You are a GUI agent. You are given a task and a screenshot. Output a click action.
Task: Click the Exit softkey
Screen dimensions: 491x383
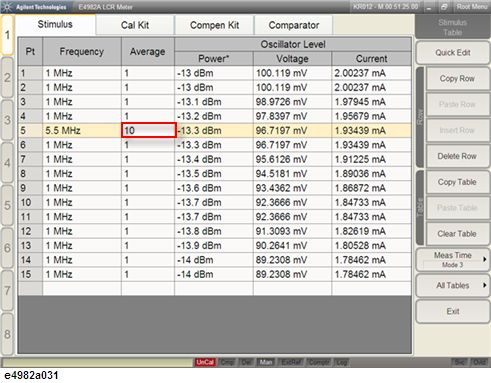coord(453,311)
